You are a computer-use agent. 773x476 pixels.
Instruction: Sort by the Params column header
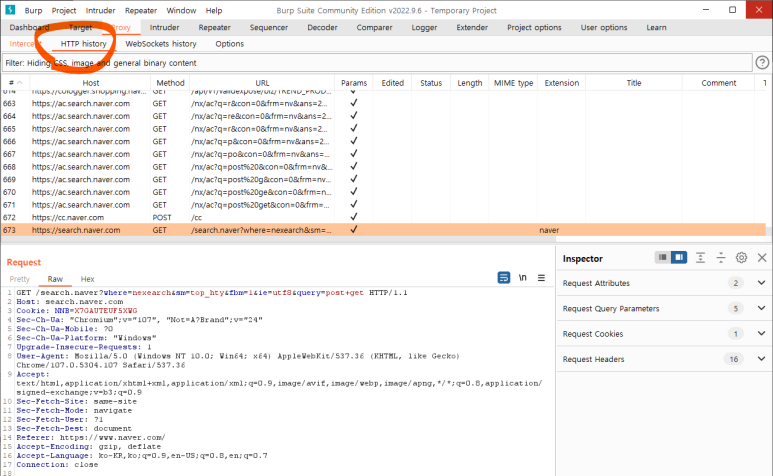(354, 83)
